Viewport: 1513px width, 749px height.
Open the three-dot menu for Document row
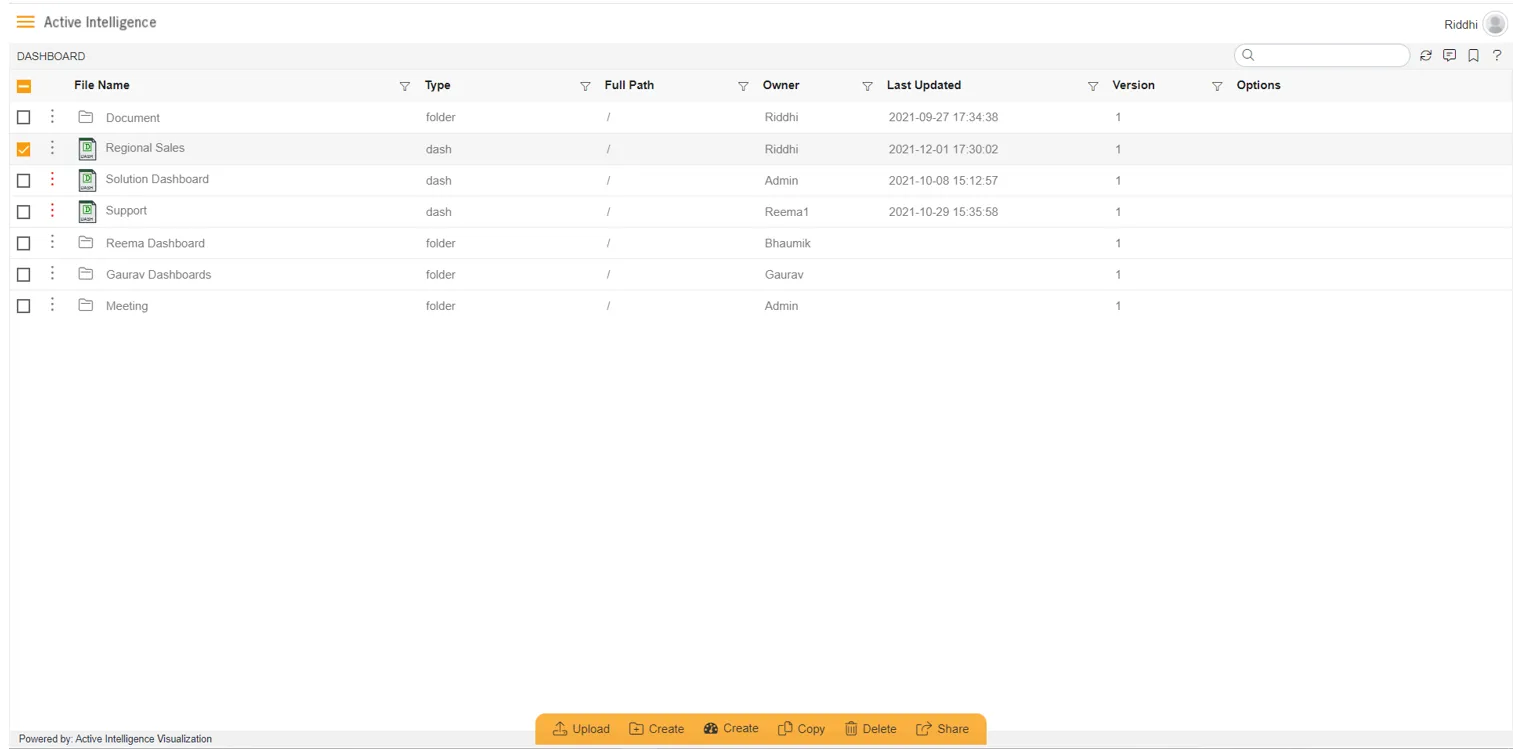(52, 117)
